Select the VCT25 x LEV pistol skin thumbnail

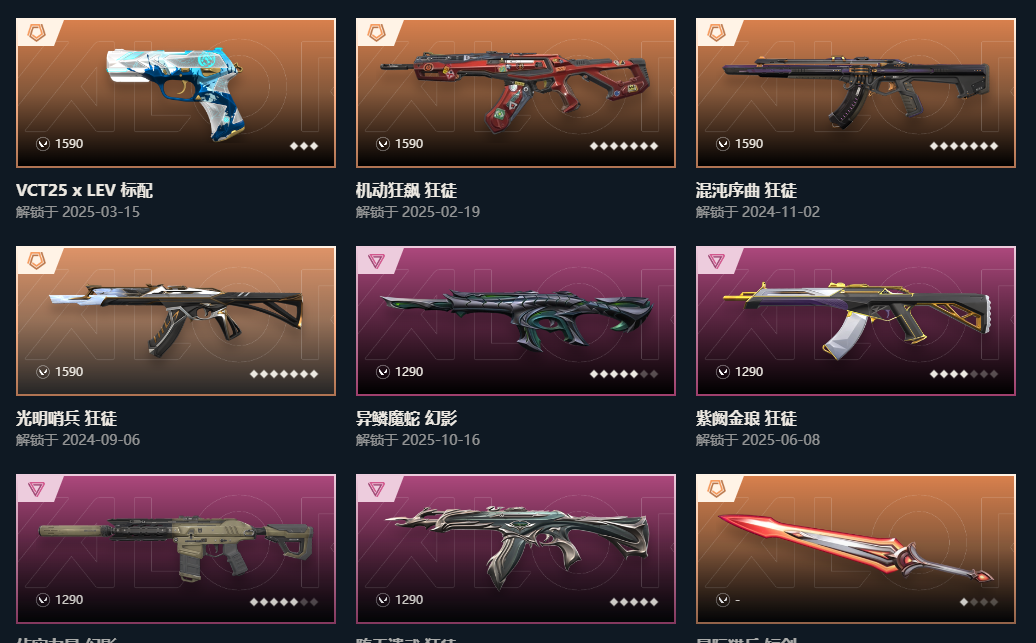coord(176,93)
